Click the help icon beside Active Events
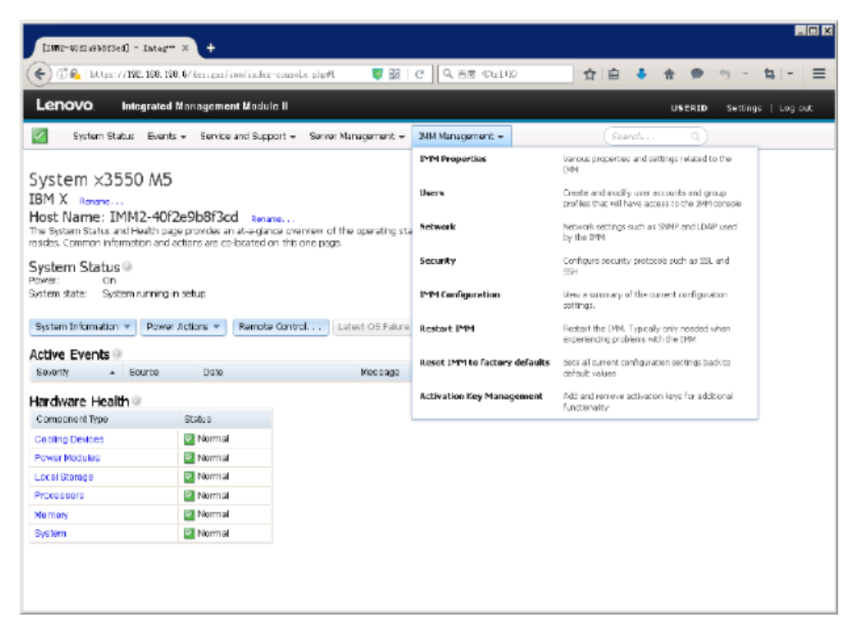Image resolution: width=859 pixels, height=624 pixels. tap(117, 354)
